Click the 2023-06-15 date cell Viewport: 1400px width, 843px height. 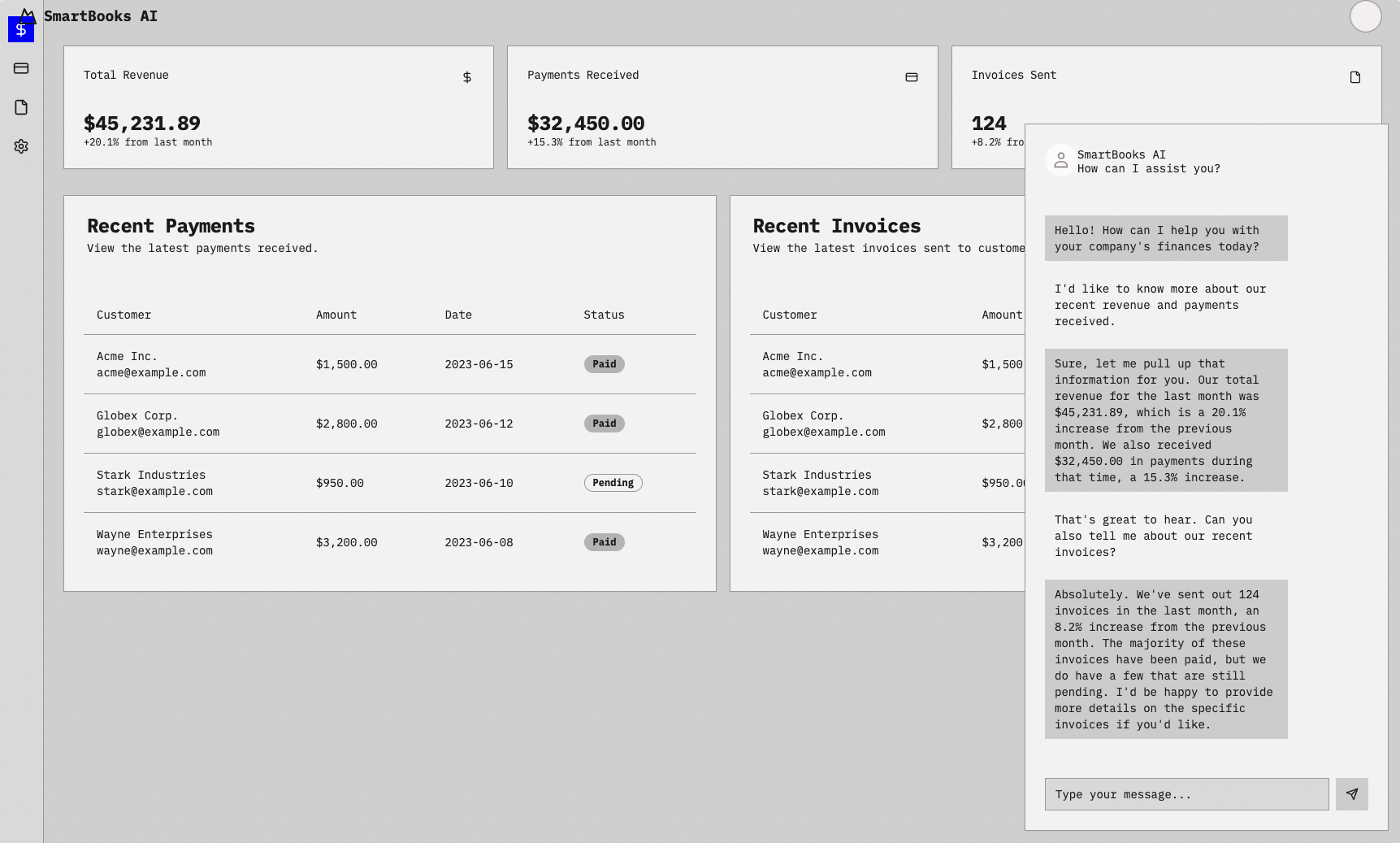[x=479, y=364]
